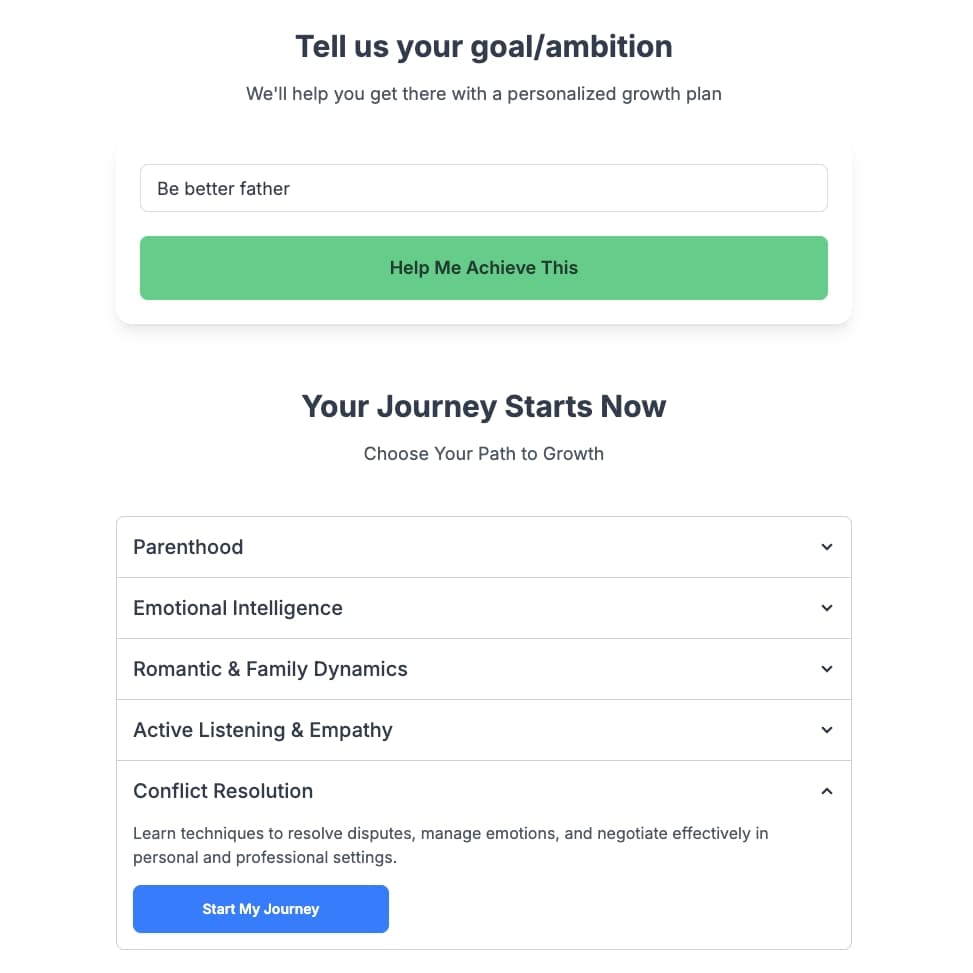Select the Emotional Intelligence path title
Viewport: 973px width, 973px height.
238,608
